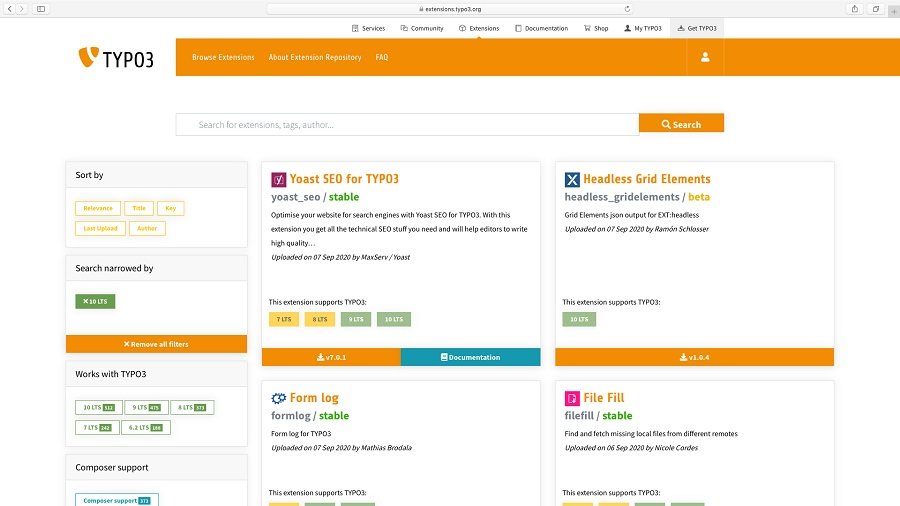This screenshot has width=900, height=506.
Task: Click 'Works with TYPO3' heading
Action: [111, 373]
